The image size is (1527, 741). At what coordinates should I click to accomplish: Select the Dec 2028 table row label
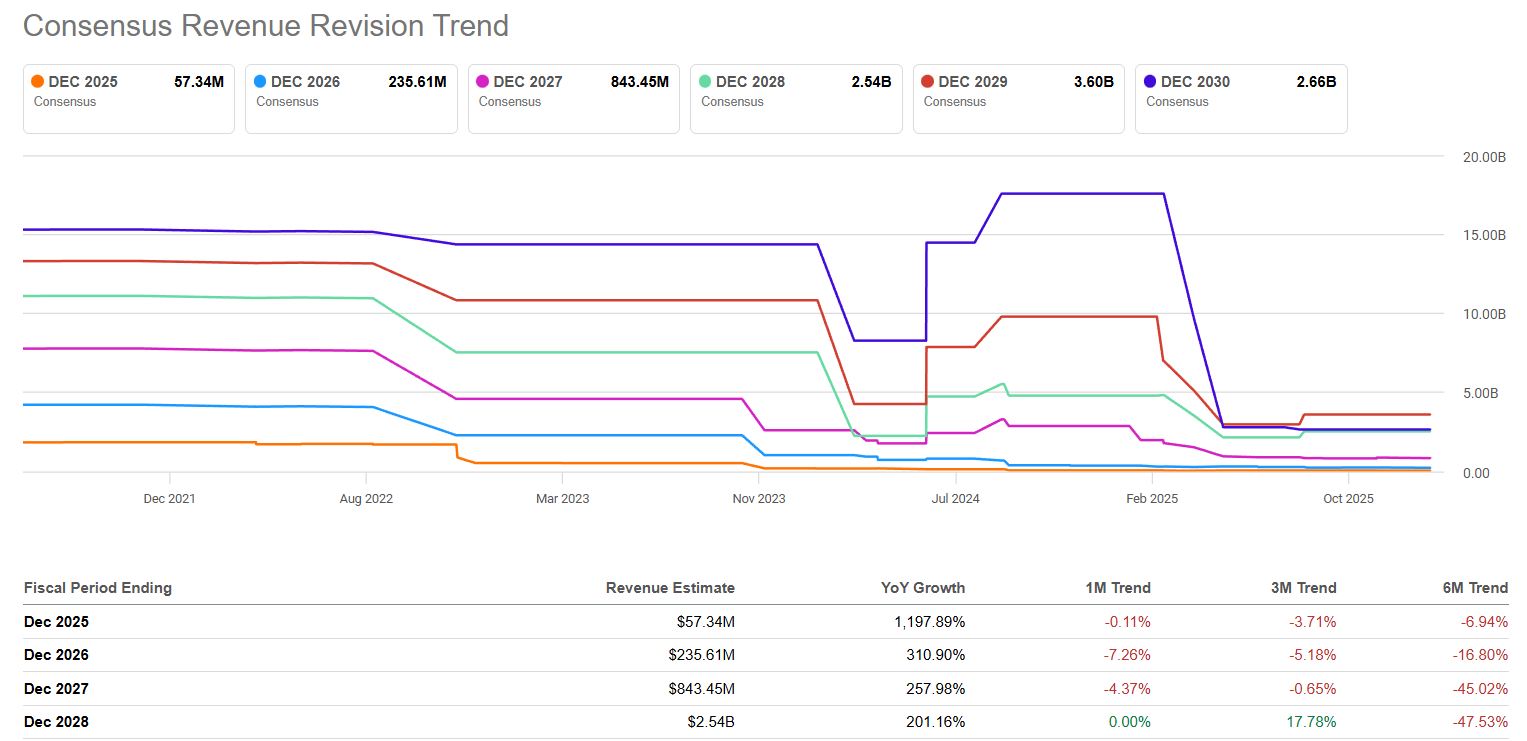click(x=56, y=722)
